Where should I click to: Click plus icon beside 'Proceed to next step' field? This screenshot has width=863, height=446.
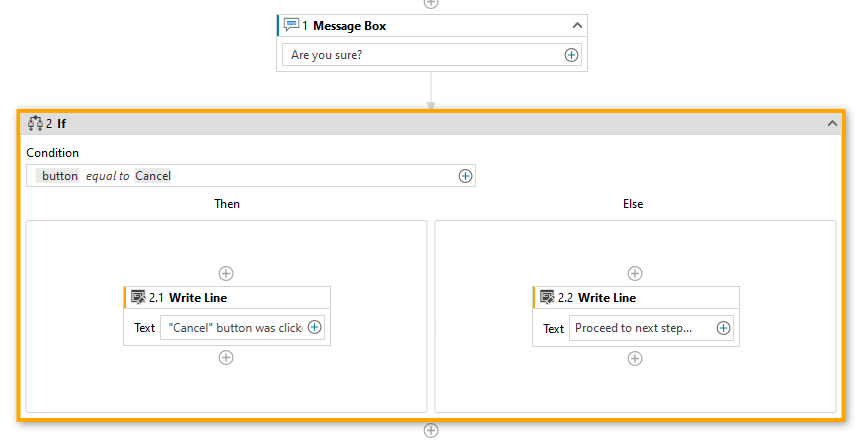coord(723,327)
